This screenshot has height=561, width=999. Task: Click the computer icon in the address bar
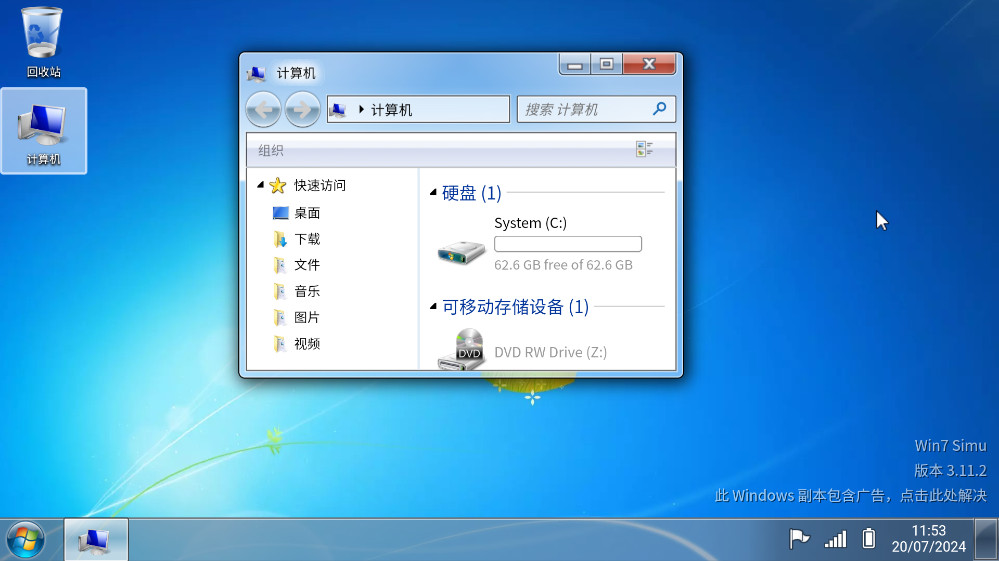[339, 110]
